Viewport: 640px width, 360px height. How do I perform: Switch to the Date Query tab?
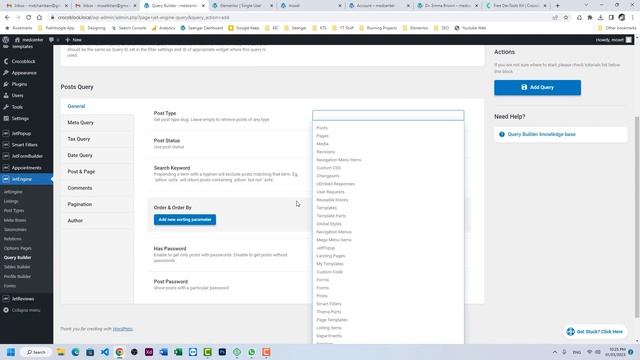(97, 155)
